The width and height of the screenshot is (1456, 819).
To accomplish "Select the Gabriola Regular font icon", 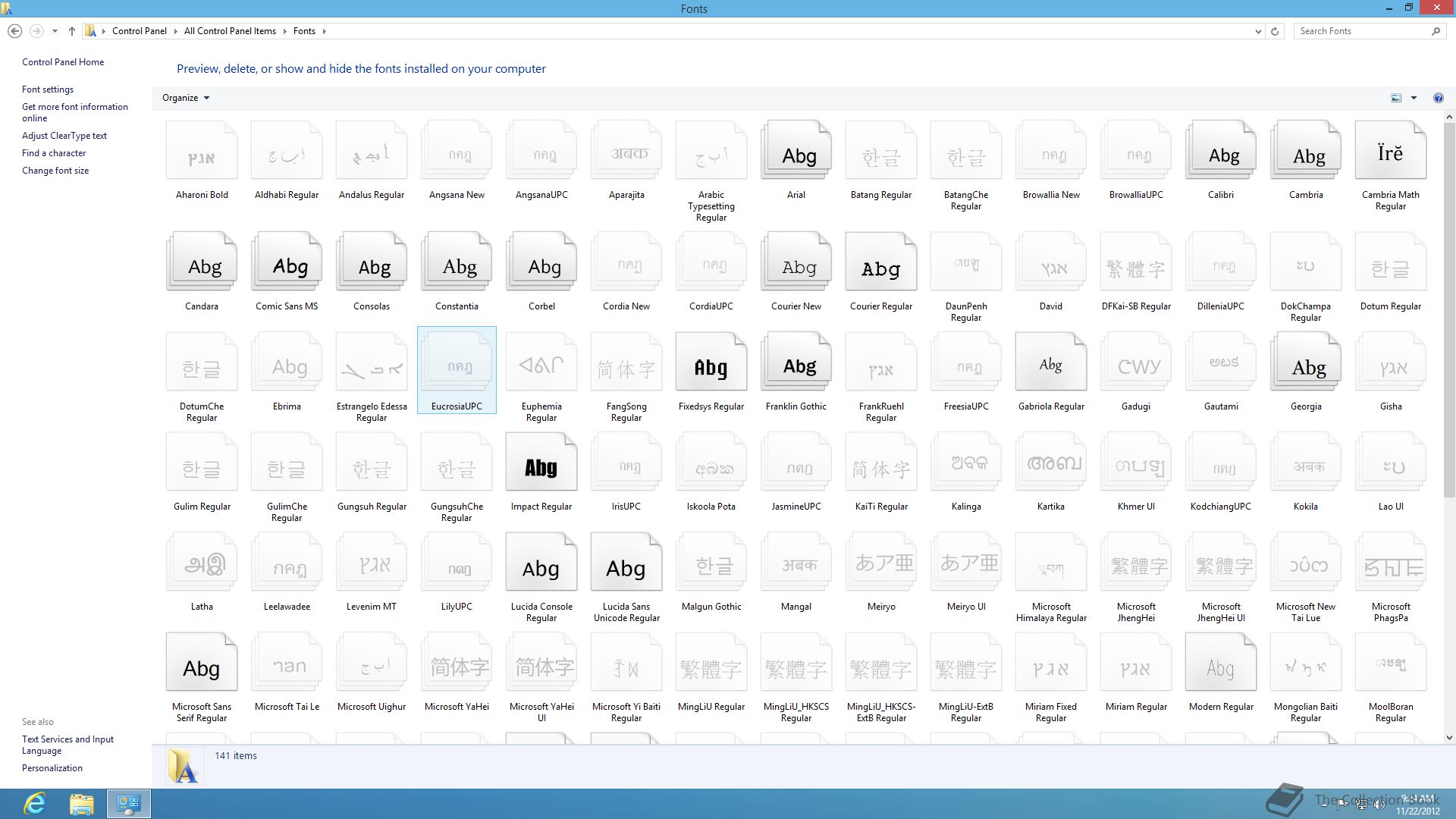I will (x=1051, y=362).
